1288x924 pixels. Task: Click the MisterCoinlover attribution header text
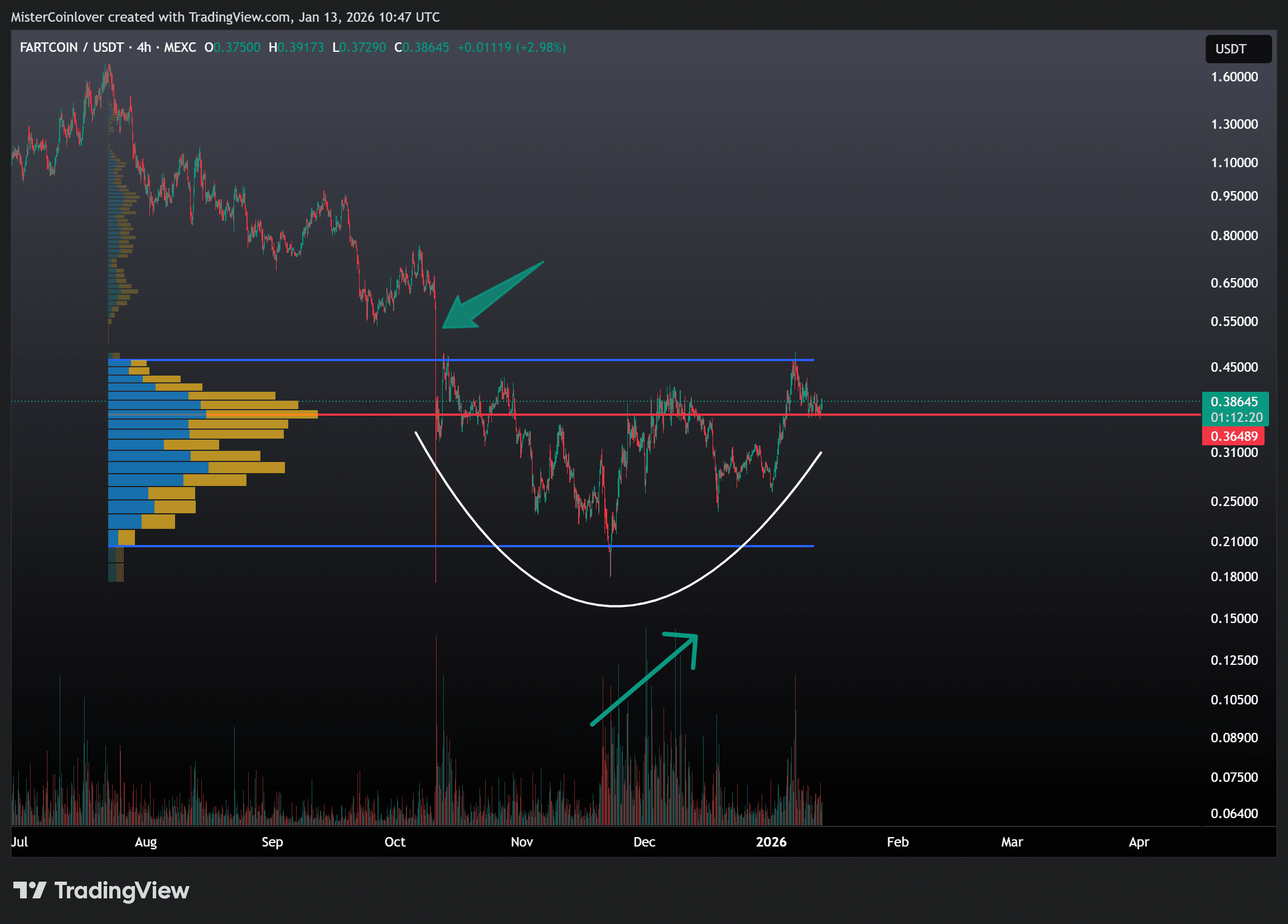click(x=225, y=17)
